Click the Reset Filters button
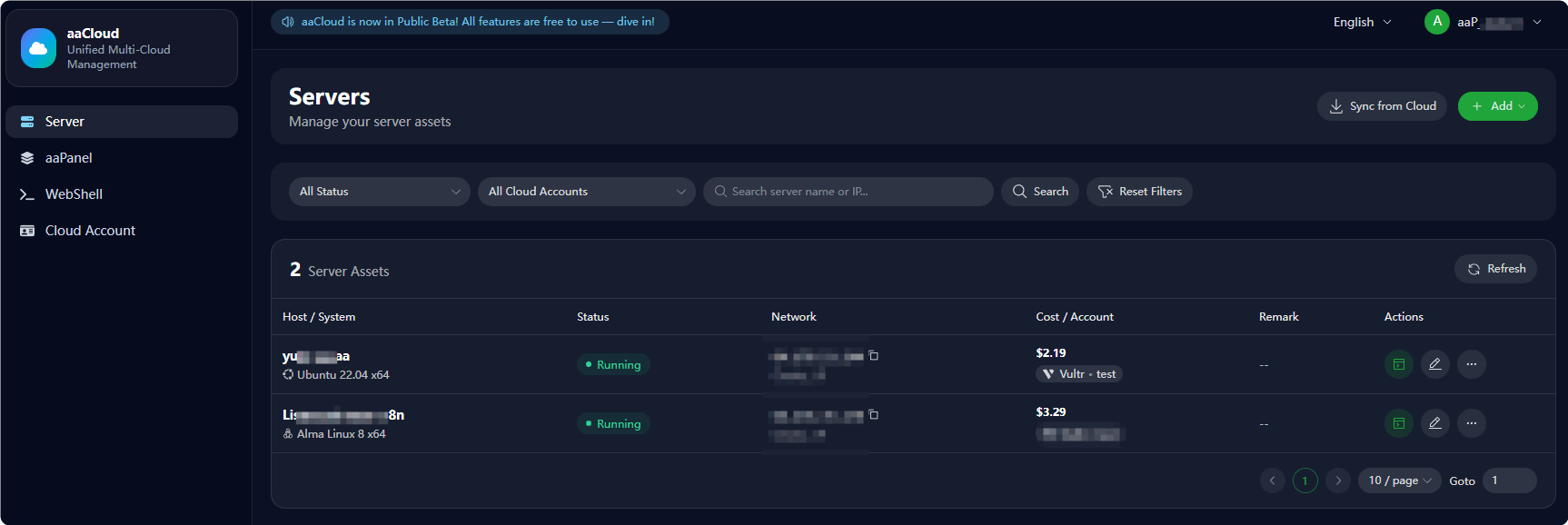This screenshot has width=1568, height=525. coord(1139,192)
